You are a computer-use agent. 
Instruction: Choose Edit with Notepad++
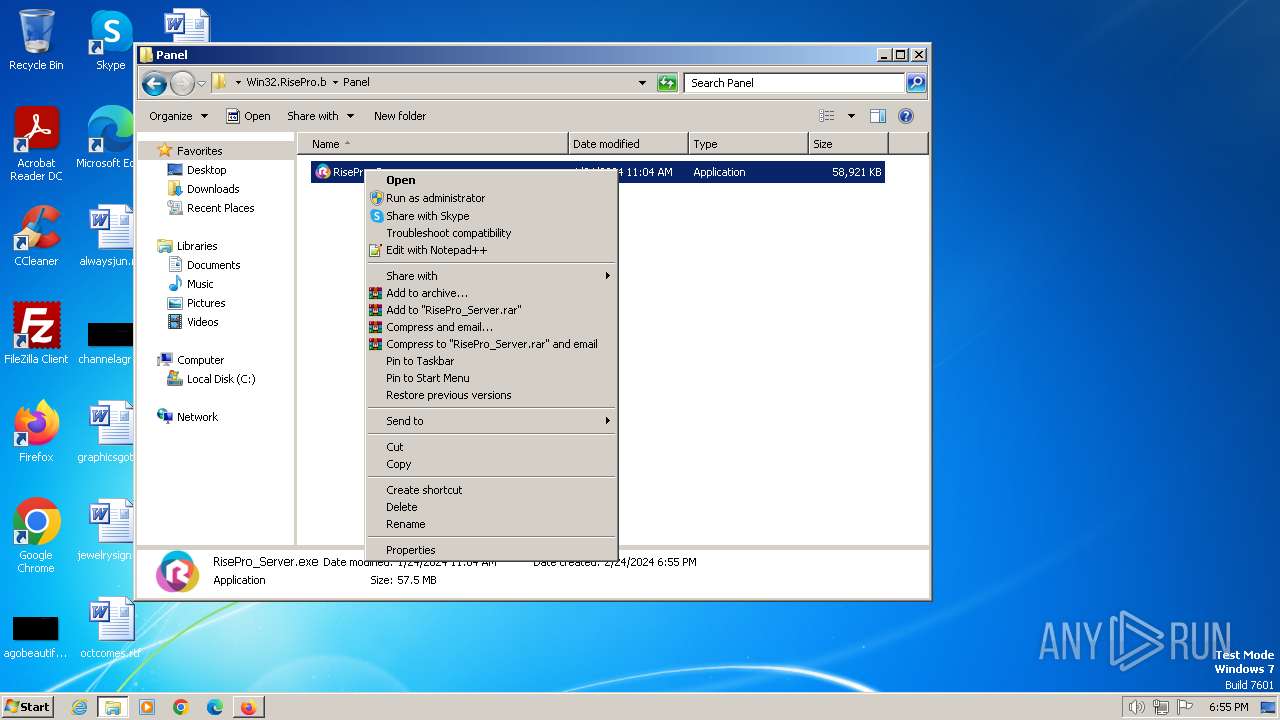coord(492,250)
